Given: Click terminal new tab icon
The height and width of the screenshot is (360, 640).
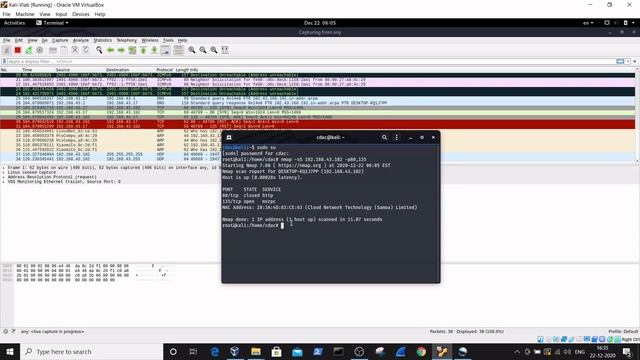Looking at the screenshot, I should coord(229,138).
